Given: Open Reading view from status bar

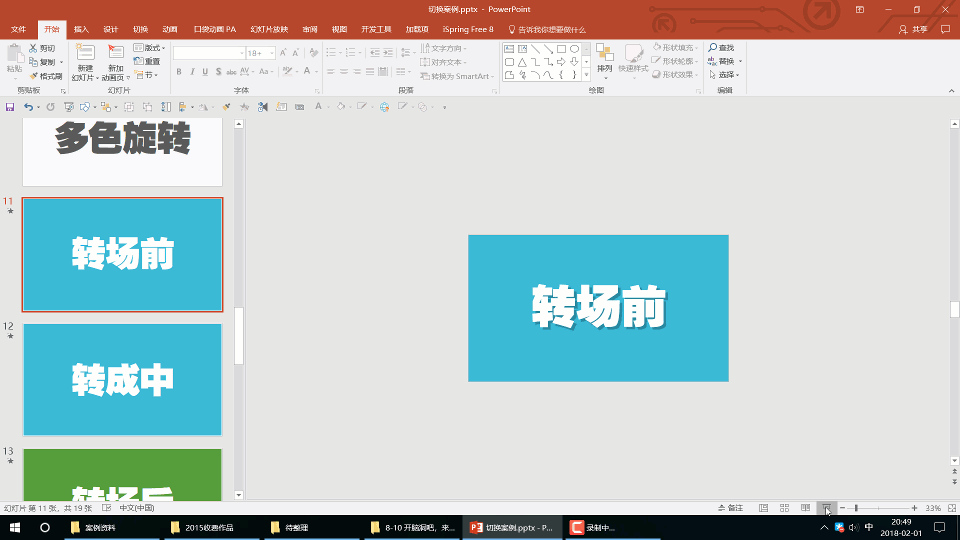Looking at the screenshot, I should pos(805,508).
